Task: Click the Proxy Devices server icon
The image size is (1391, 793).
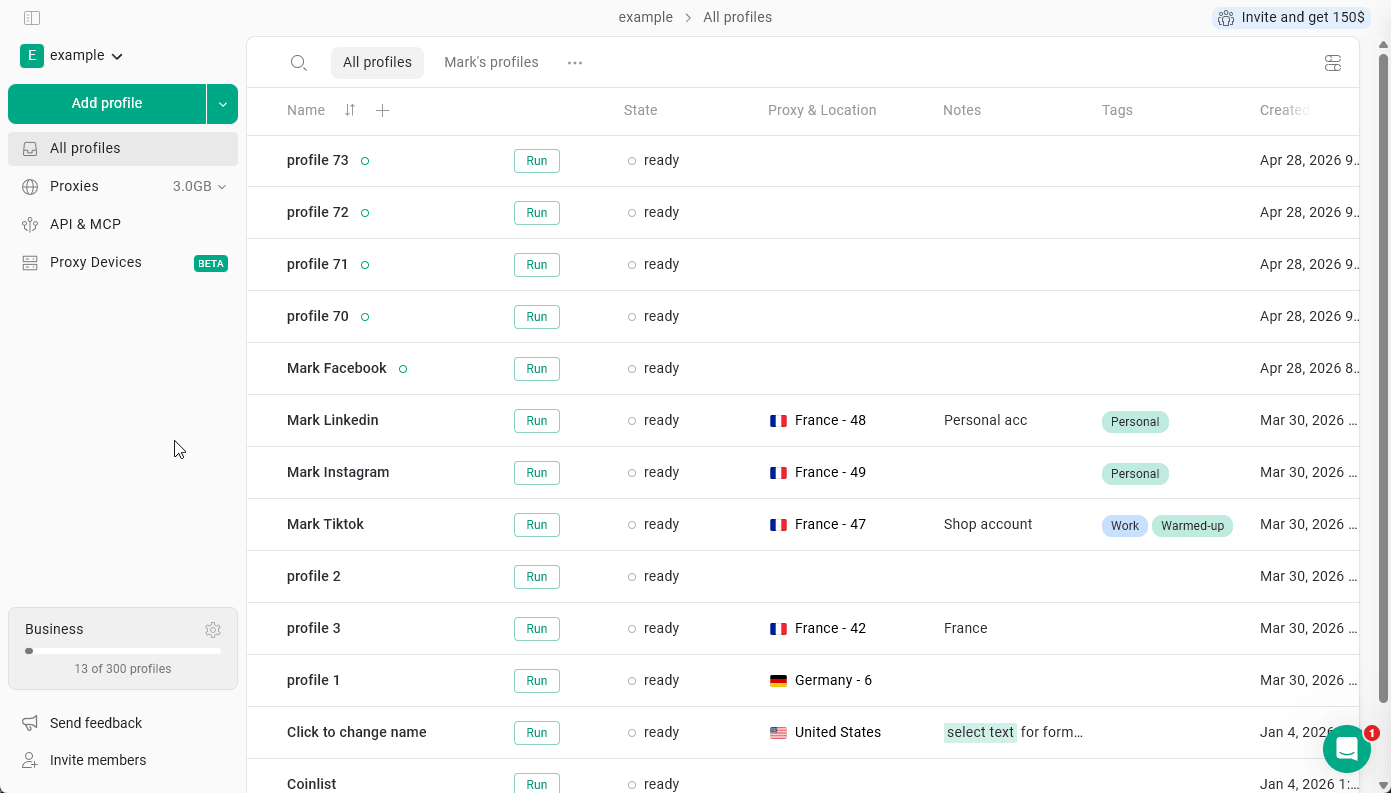Action: 30,263
